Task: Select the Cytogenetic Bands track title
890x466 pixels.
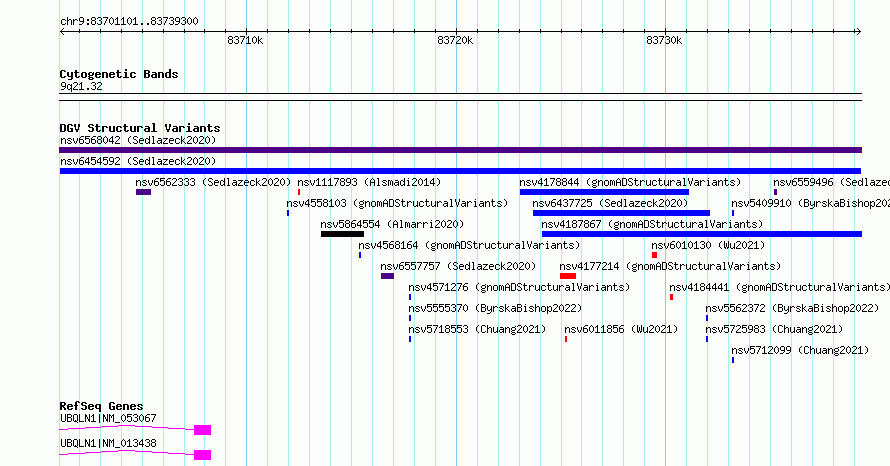Action: (119, 74)
